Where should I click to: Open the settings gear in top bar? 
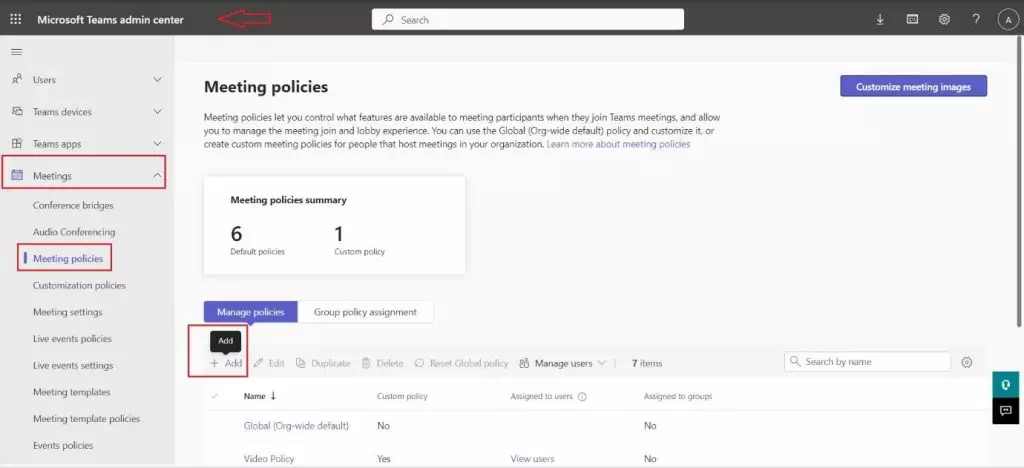tap(944, 19)
